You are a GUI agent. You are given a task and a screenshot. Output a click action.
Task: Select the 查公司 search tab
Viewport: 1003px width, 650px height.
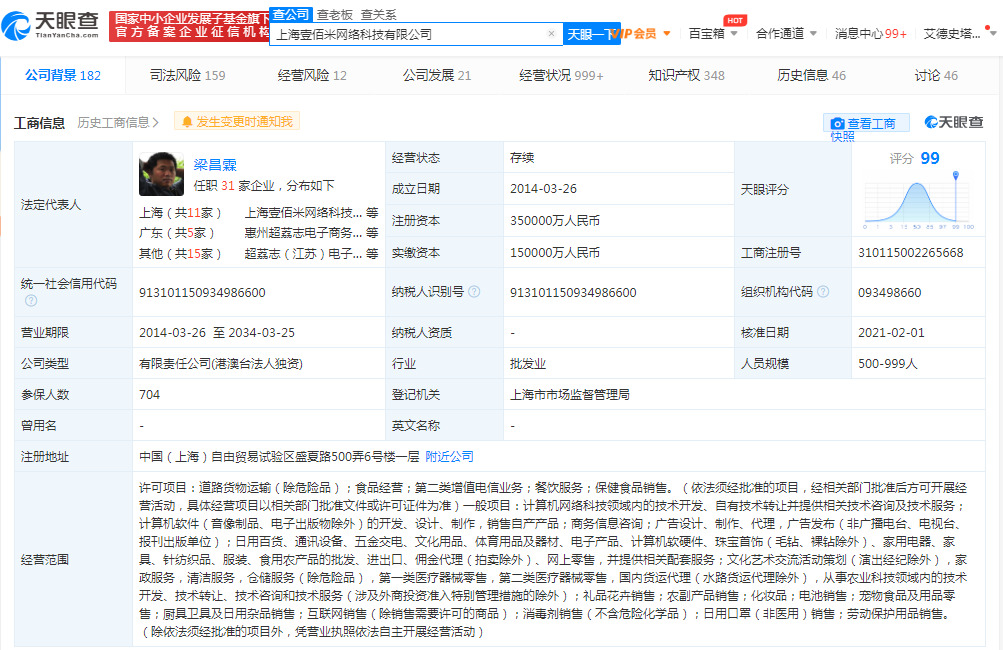tap(290, 14)
